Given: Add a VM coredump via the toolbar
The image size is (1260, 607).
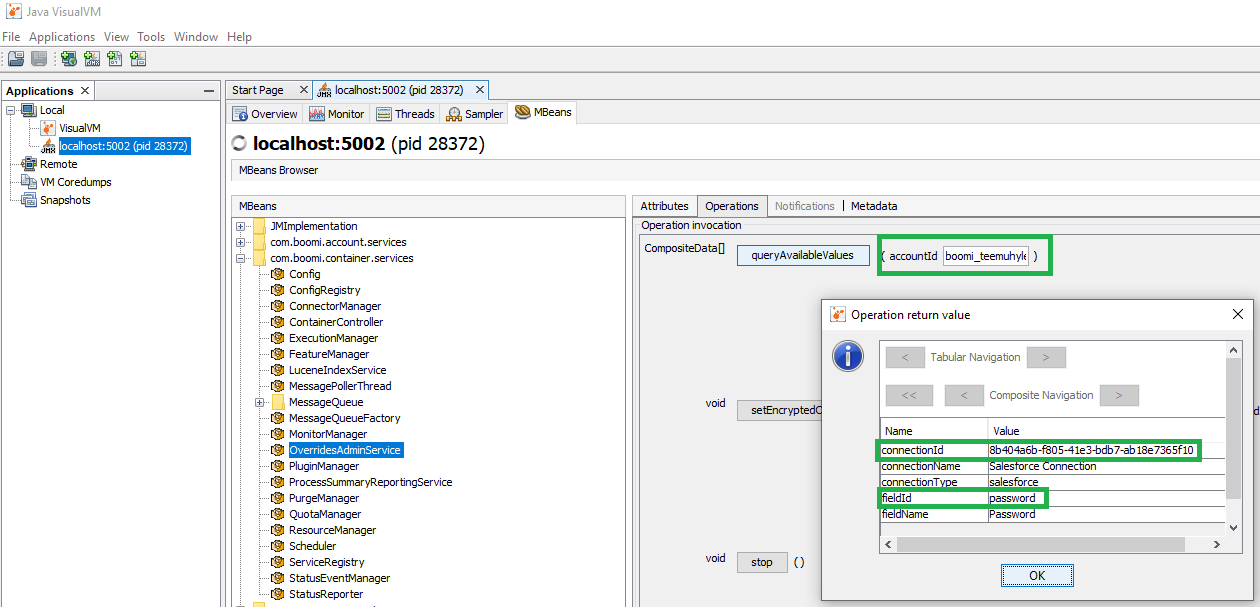Looking at the screenshot, I should click(x=114, y=58).
